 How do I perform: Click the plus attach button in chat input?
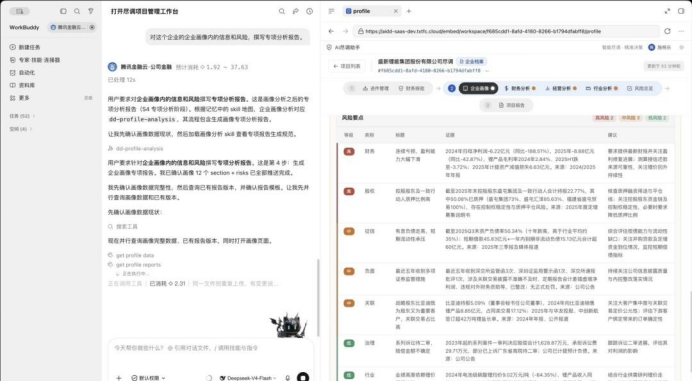point(118,378)
